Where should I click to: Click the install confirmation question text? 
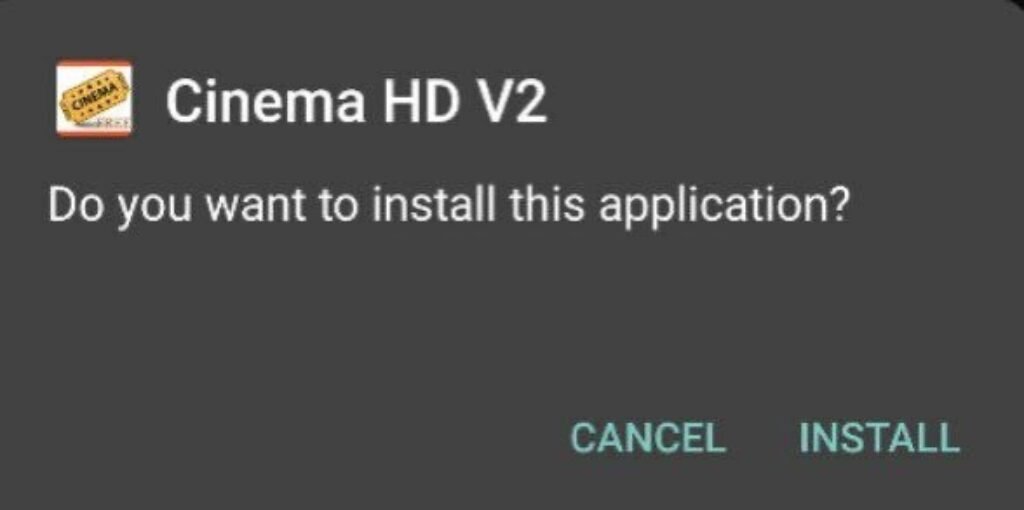(448, 206)
